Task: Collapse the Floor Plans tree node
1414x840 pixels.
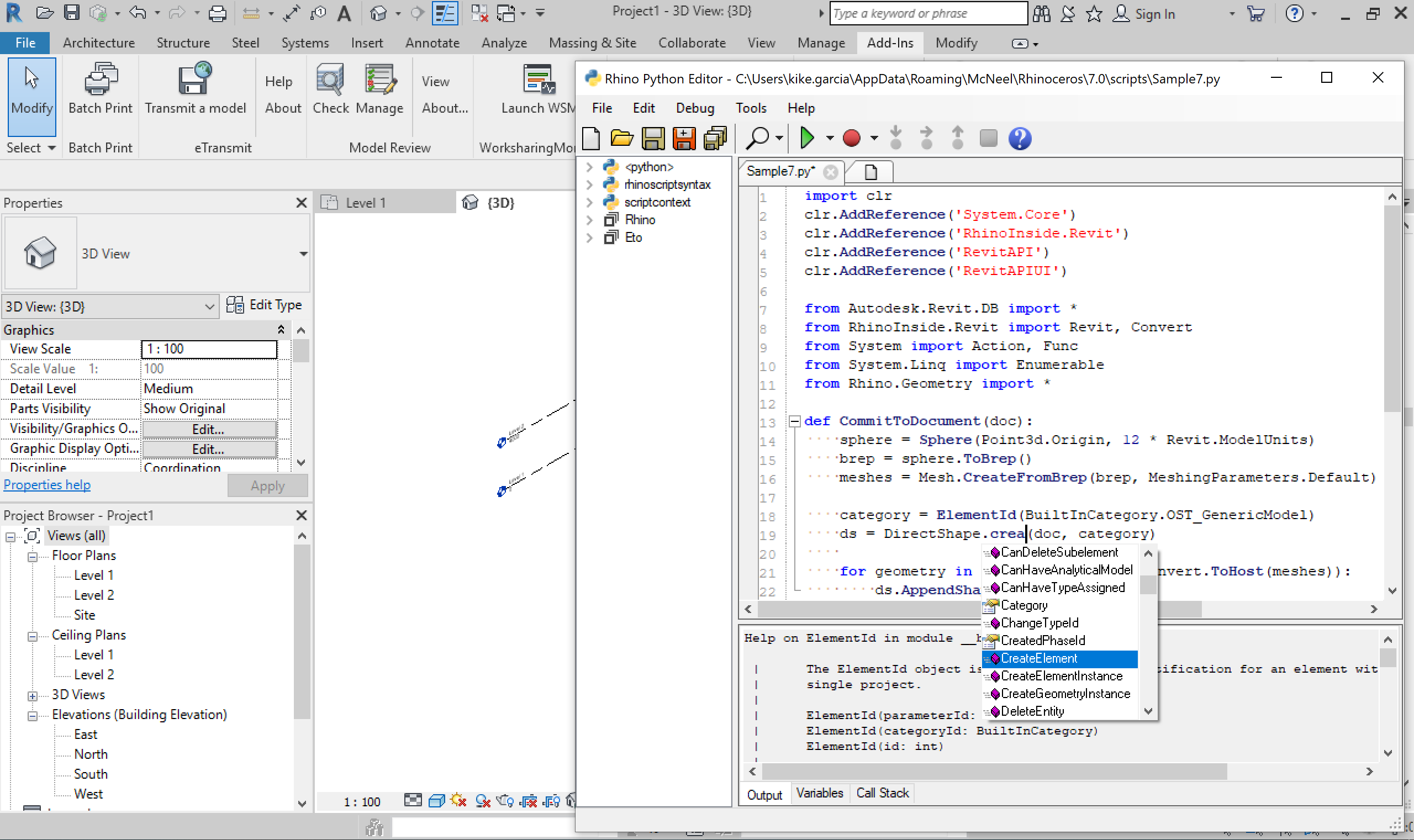Action: tap(33, 557)
